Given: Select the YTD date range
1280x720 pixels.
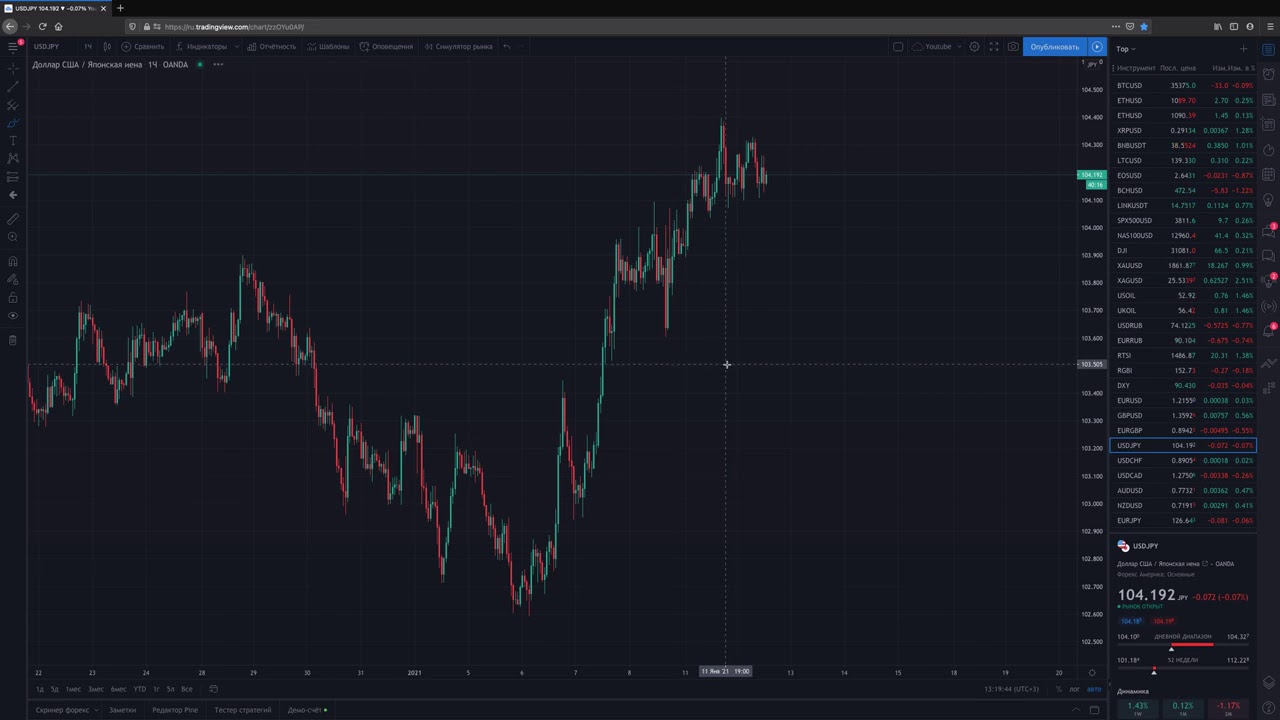Looking at the screenshot, I should [139, 689].
